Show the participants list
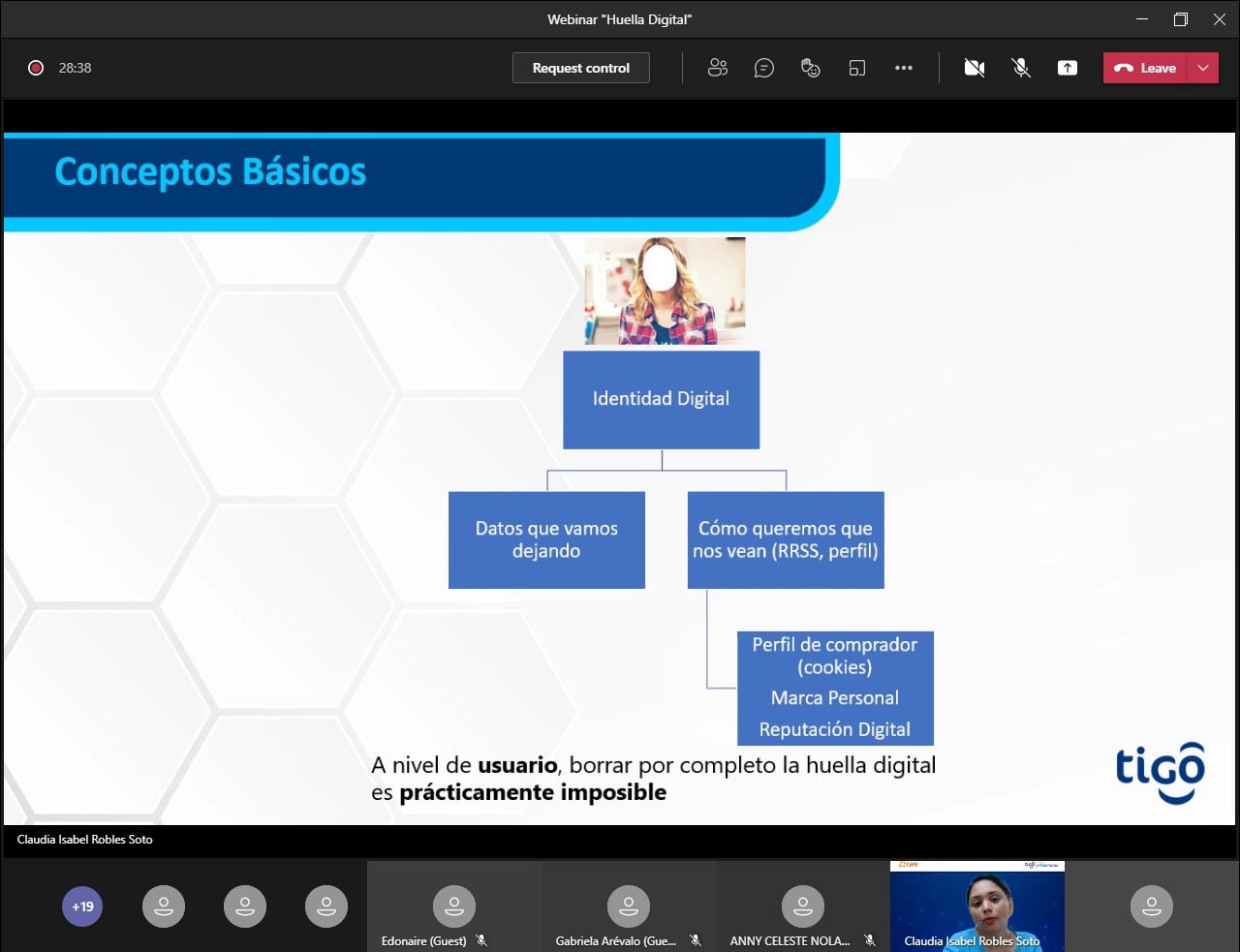Image resolution: width=1240 pixels, height=952 pixels. coord(718,68)
